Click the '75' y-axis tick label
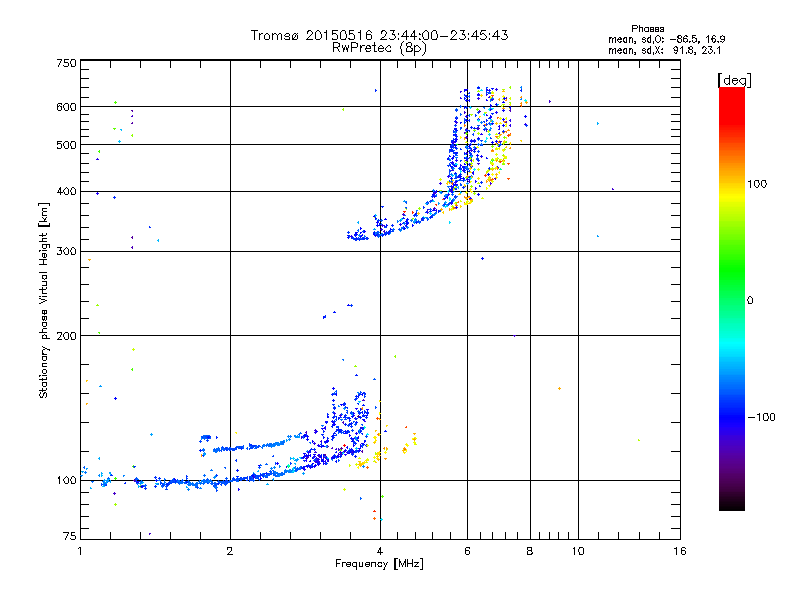 [70, 536]
